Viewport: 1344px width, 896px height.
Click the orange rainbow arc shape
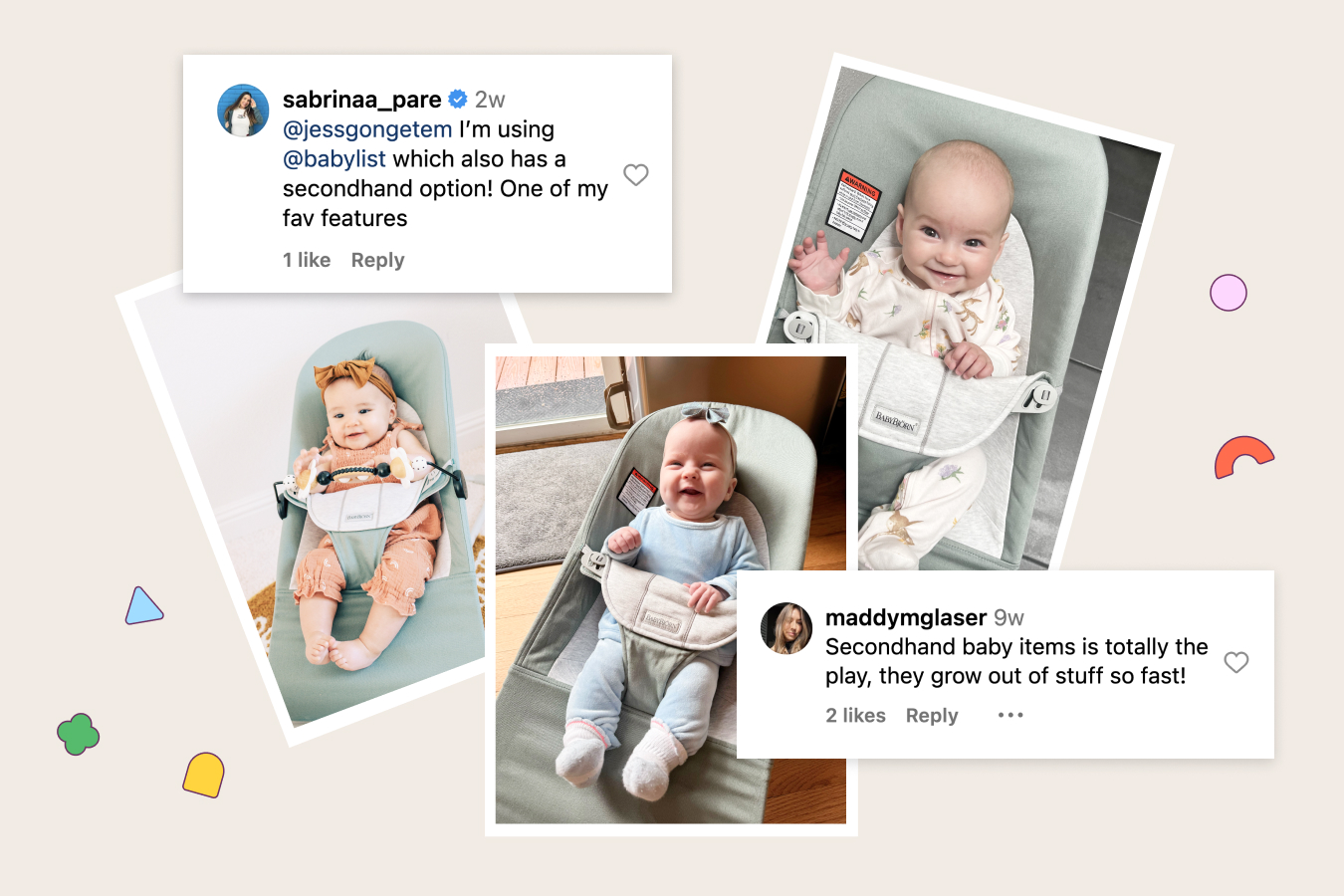pyautogui.click(x=1243, y=457)
